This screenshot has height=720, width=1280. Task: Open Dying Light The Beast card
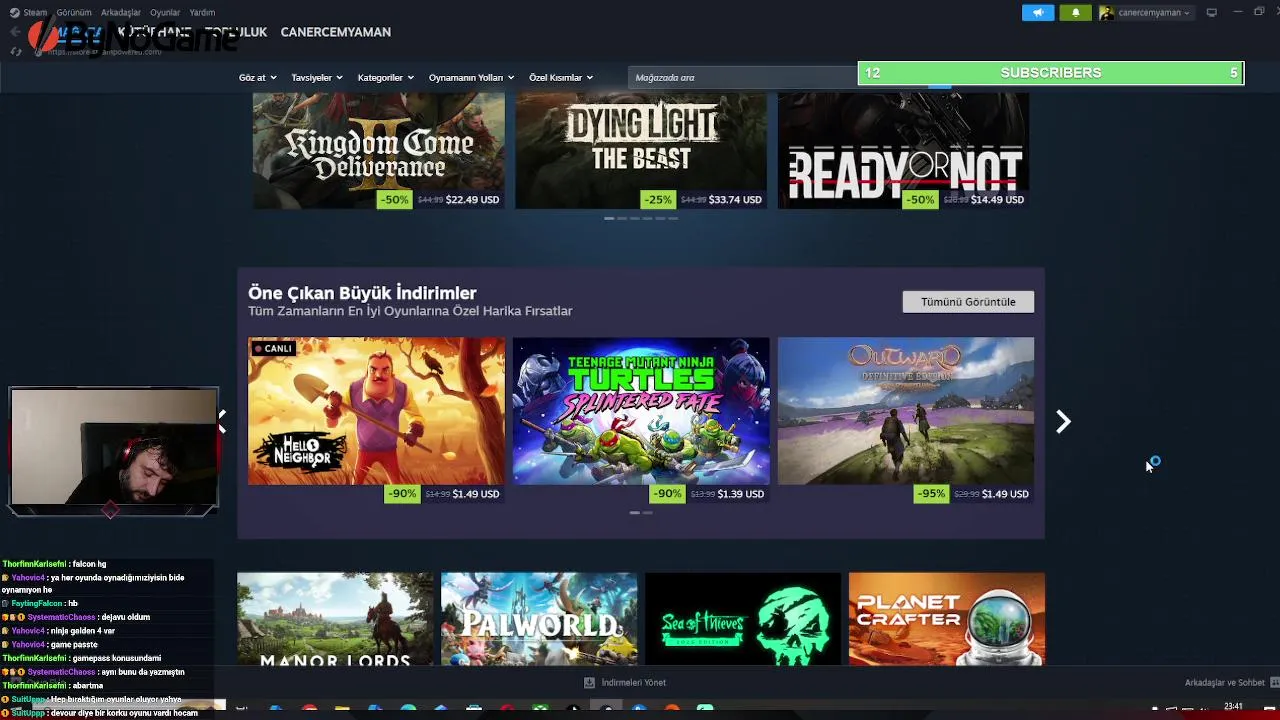coord(641,150)
